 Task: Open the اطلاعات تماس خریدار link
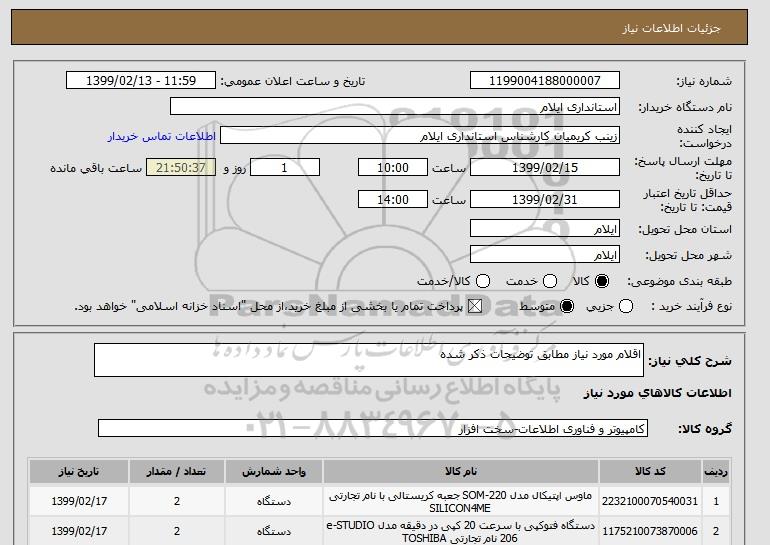coord(162,136)
